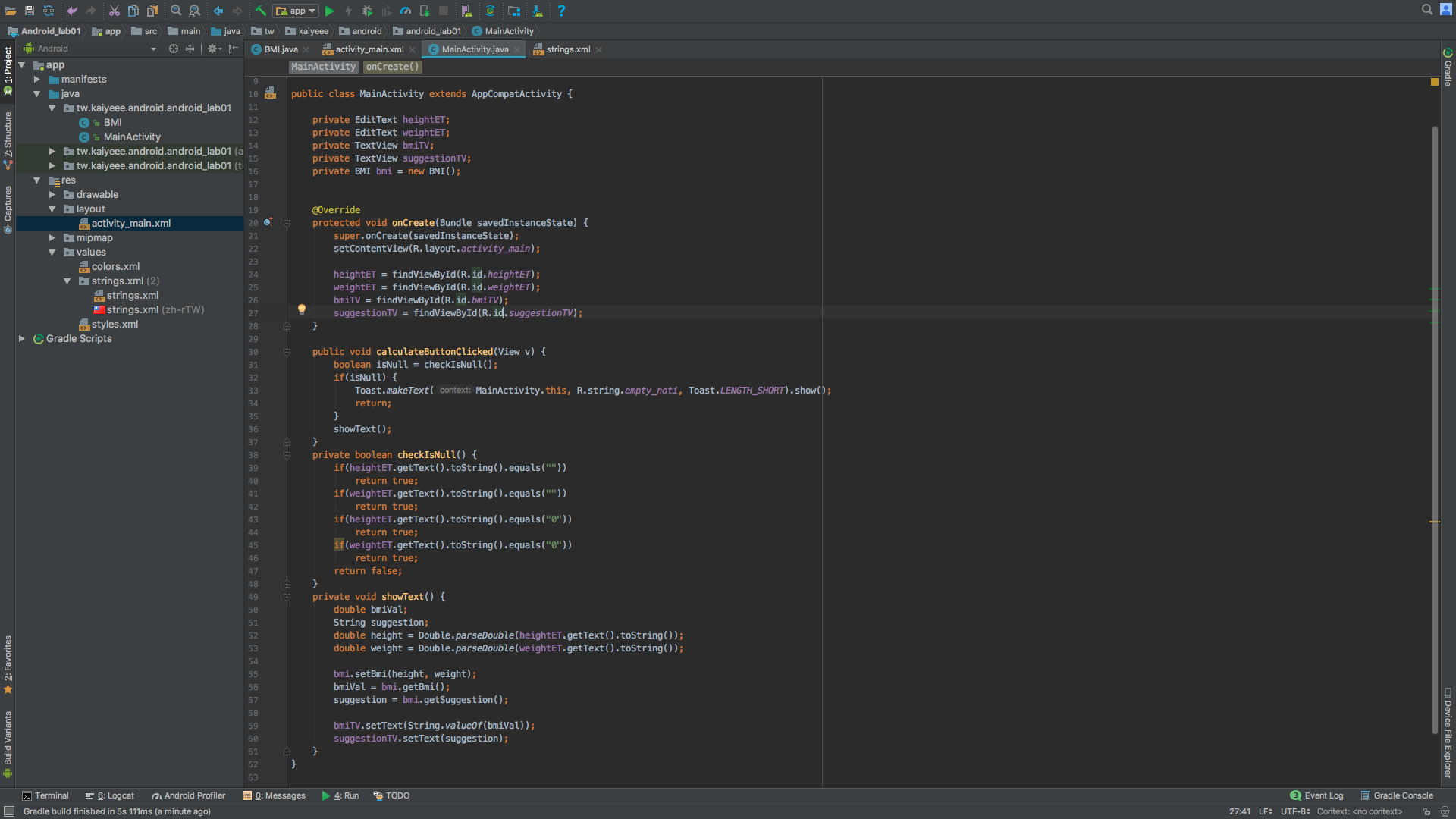This screenshot has width=1456, height=819.
Task: Undo last action with purple arrow
Action: [72, 11]
